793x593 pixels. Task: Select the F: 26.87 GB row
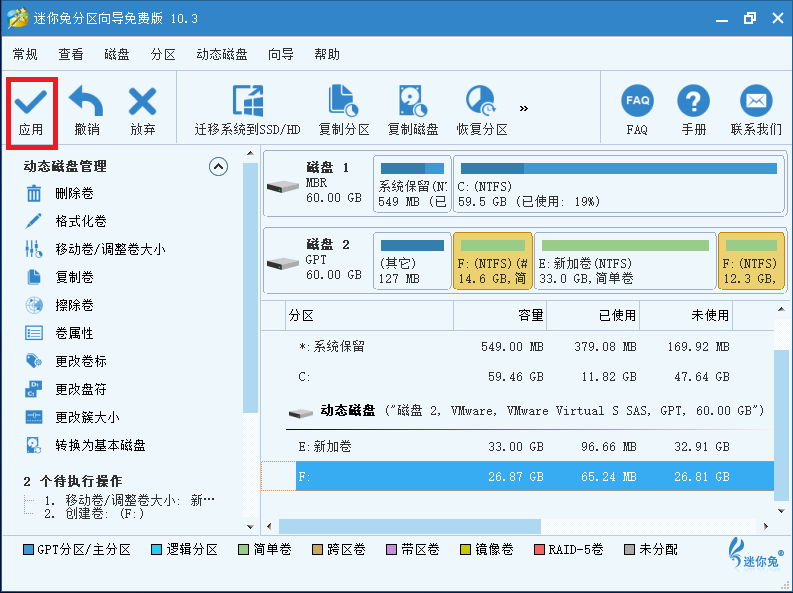click(517, 476)
